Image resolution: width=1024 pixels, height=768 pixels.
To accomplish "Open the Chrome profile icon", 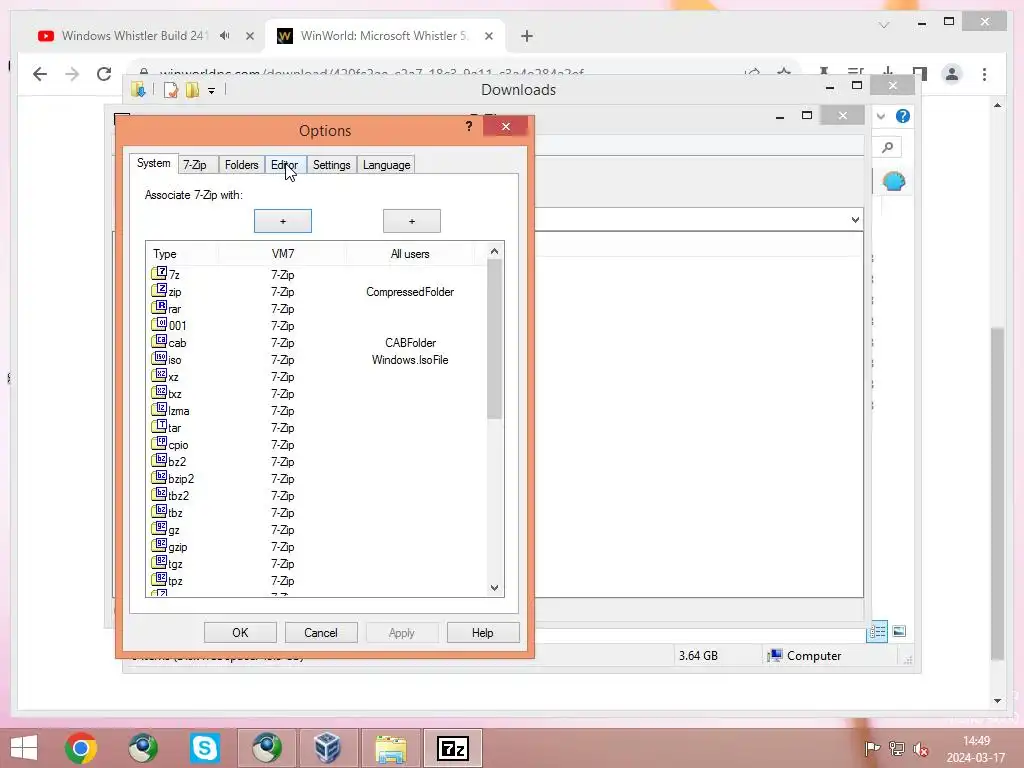I will click(952, 74).
